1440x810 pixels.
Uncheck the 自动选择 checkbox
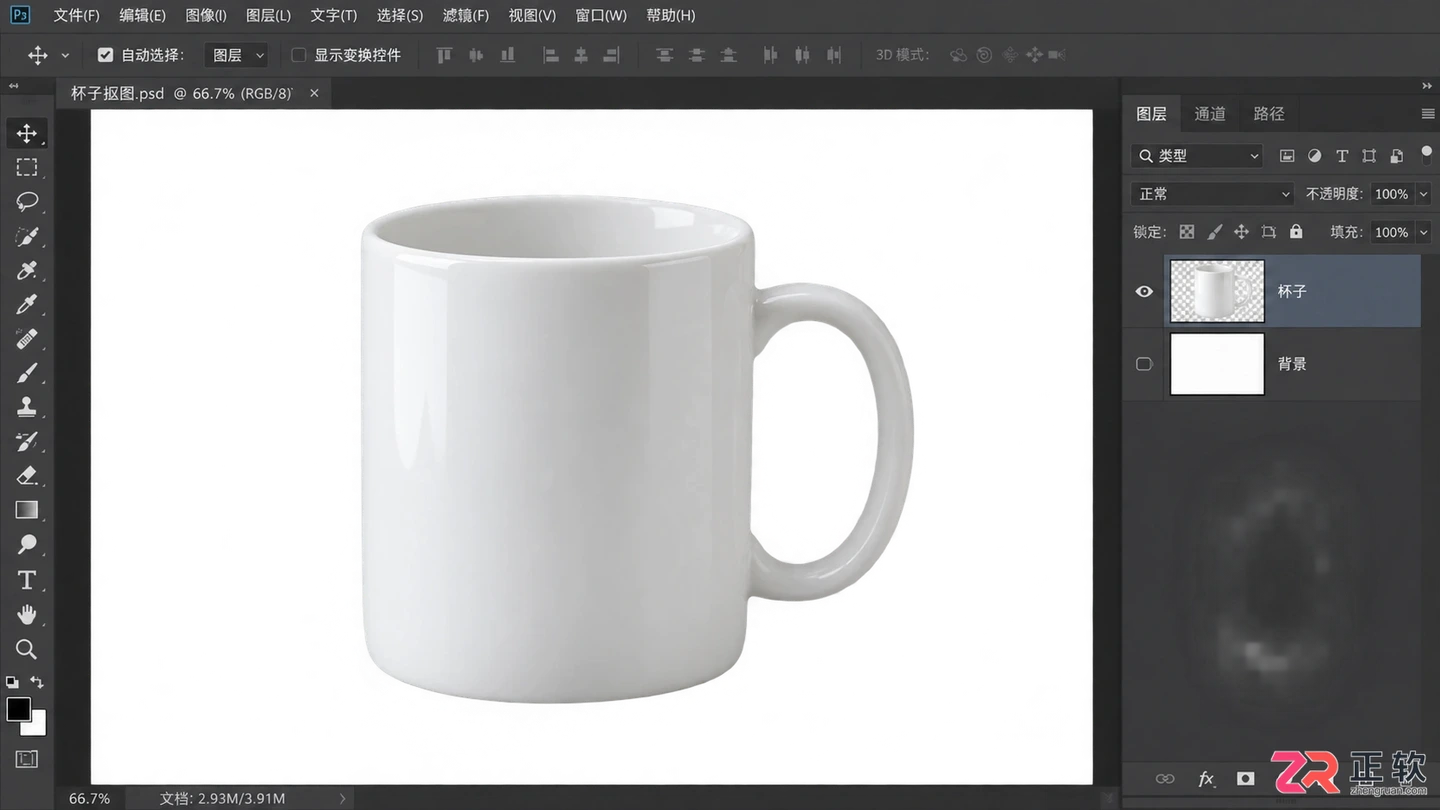(x=105, y=55)
